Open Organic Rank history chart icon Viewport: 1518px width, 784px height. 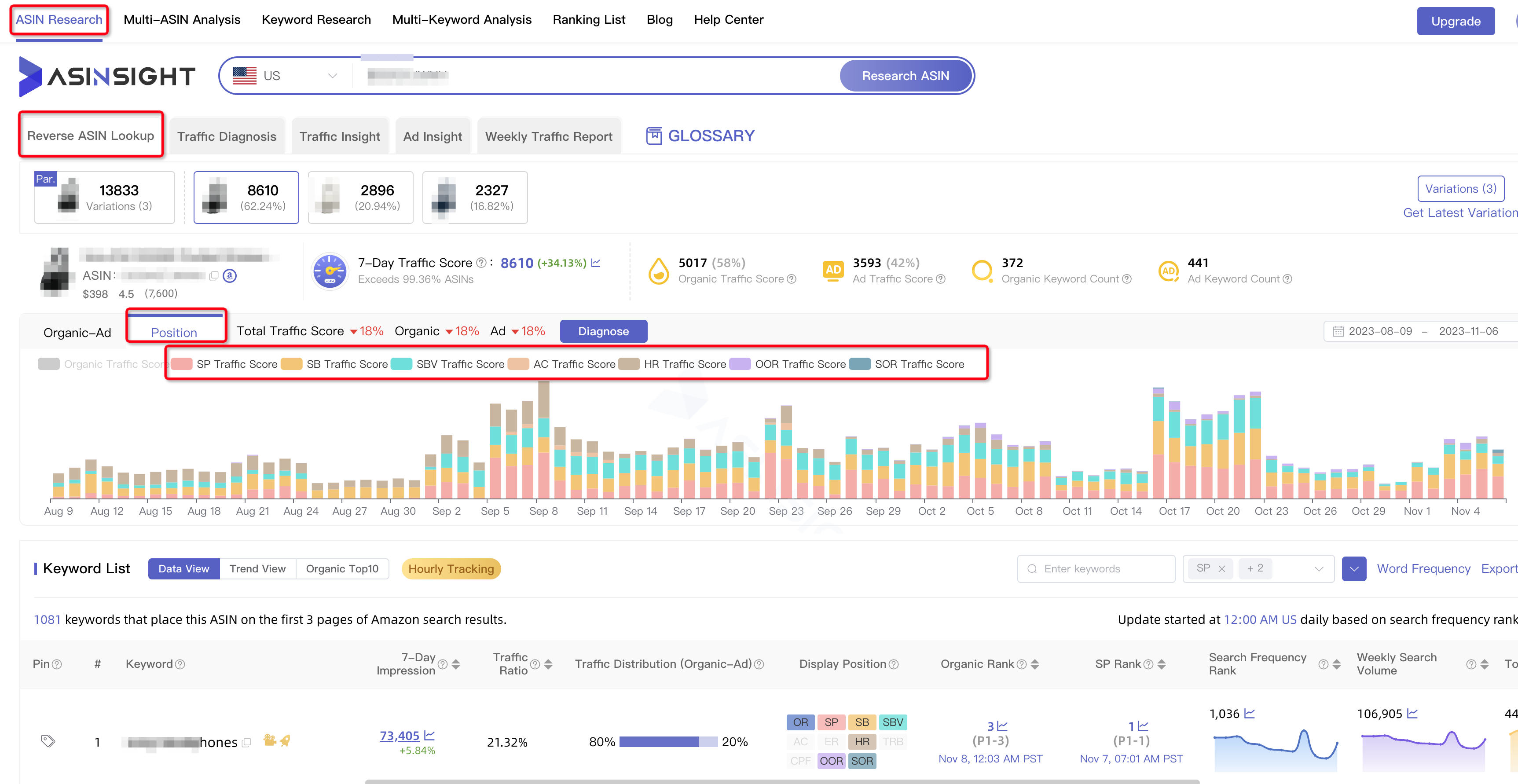[x=1002, y=725]
